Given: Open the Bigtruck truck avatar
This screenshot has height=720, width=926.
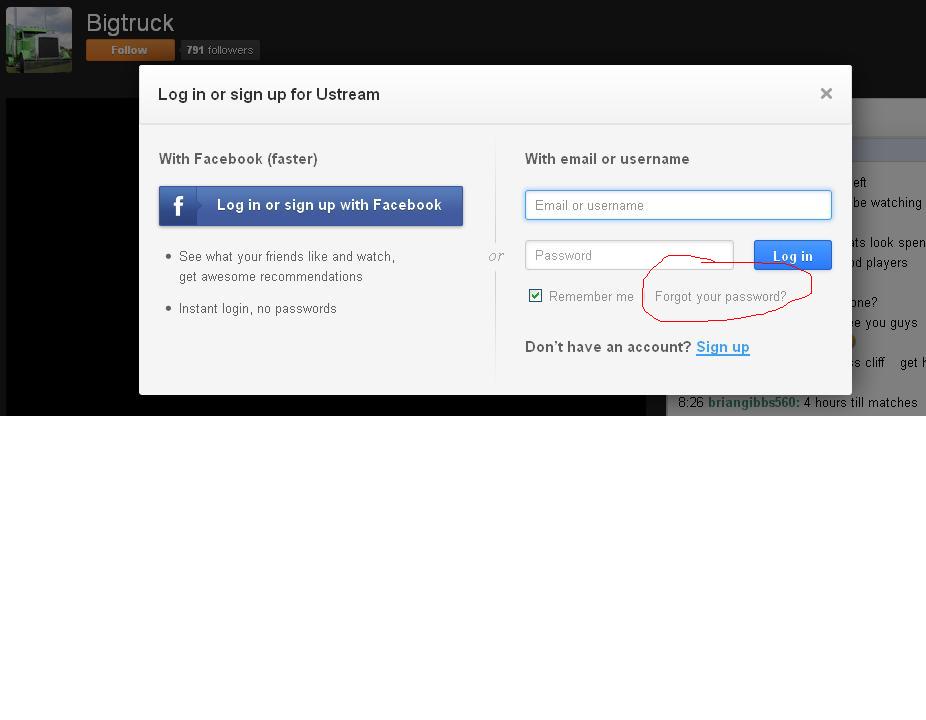Looking at the screenshot, I should (x=39, y=40).
